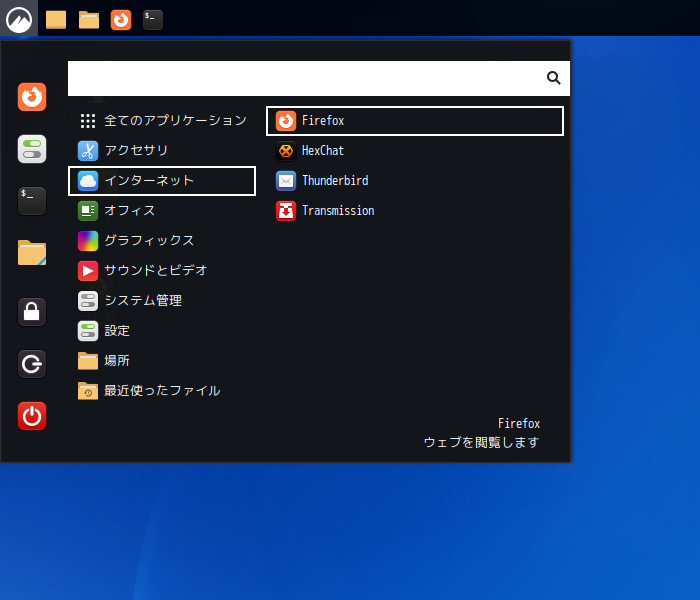Launch Transmission from the application list

415,211
